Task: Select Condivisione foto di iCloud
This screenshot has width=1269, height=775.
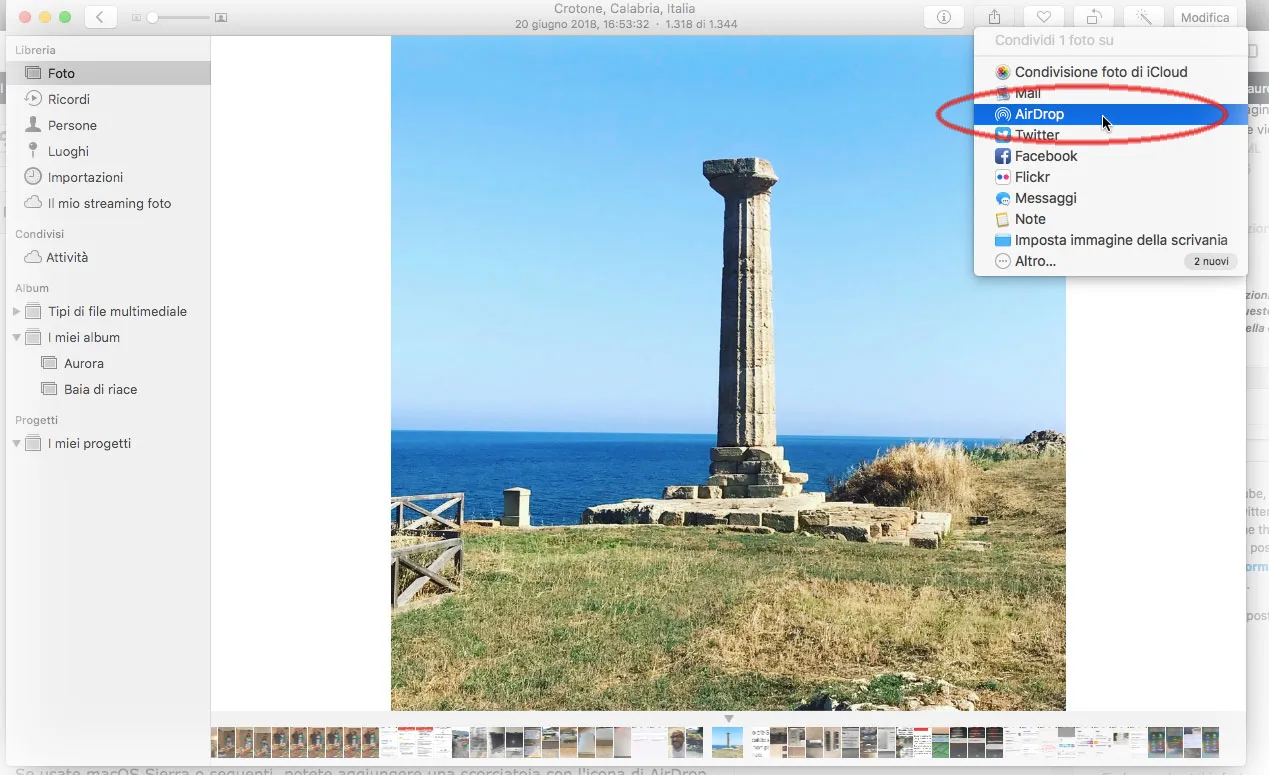Action: 1100,71
